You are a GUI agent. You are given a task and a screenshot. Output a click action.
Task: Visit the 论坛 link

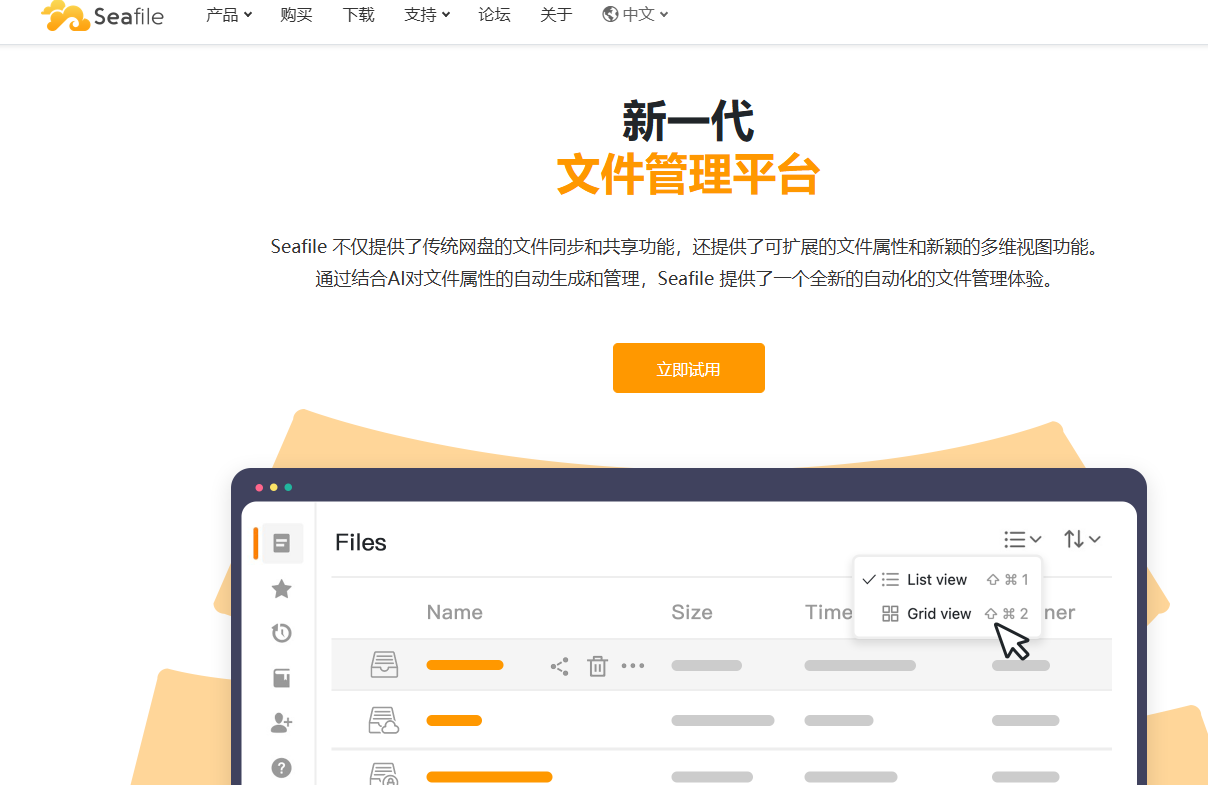coord(494,14)
